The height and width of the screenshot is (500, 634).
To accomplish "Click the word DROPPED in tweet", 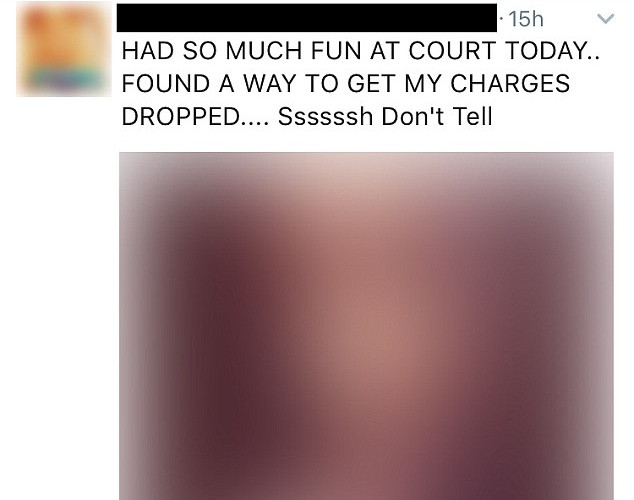I will (x=181, y=117).
